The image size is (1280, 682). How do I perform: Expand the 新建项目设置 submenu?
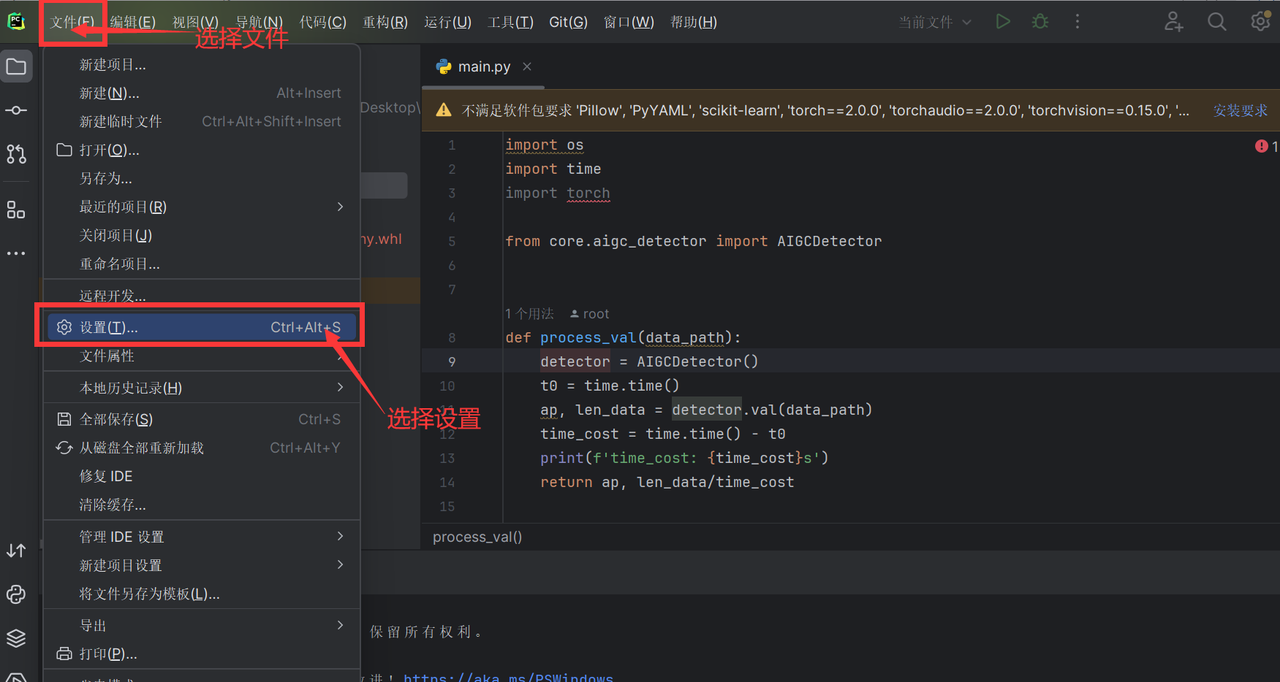pos(202,565)
